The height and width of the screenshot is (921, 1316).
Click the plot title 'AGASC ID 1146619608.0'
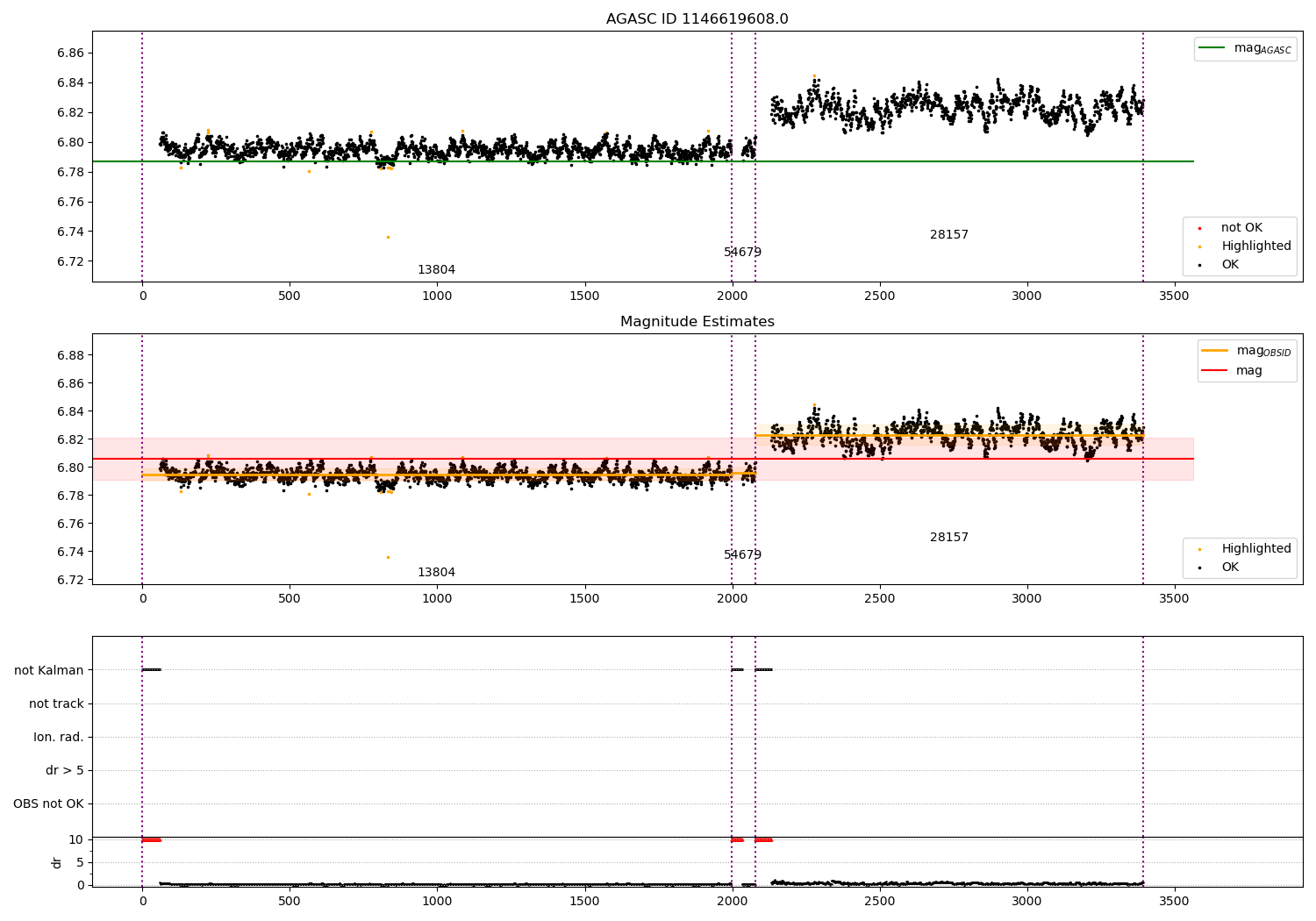pos(697,19)
